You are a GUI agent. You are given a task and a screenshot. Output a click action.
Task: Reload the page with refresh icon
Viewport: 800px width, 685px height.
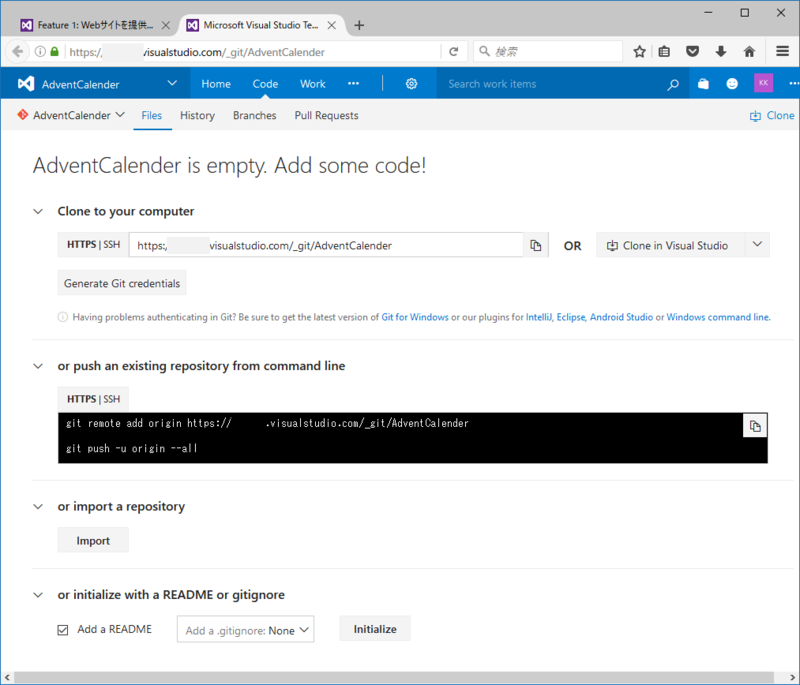(x=454, y=52)
